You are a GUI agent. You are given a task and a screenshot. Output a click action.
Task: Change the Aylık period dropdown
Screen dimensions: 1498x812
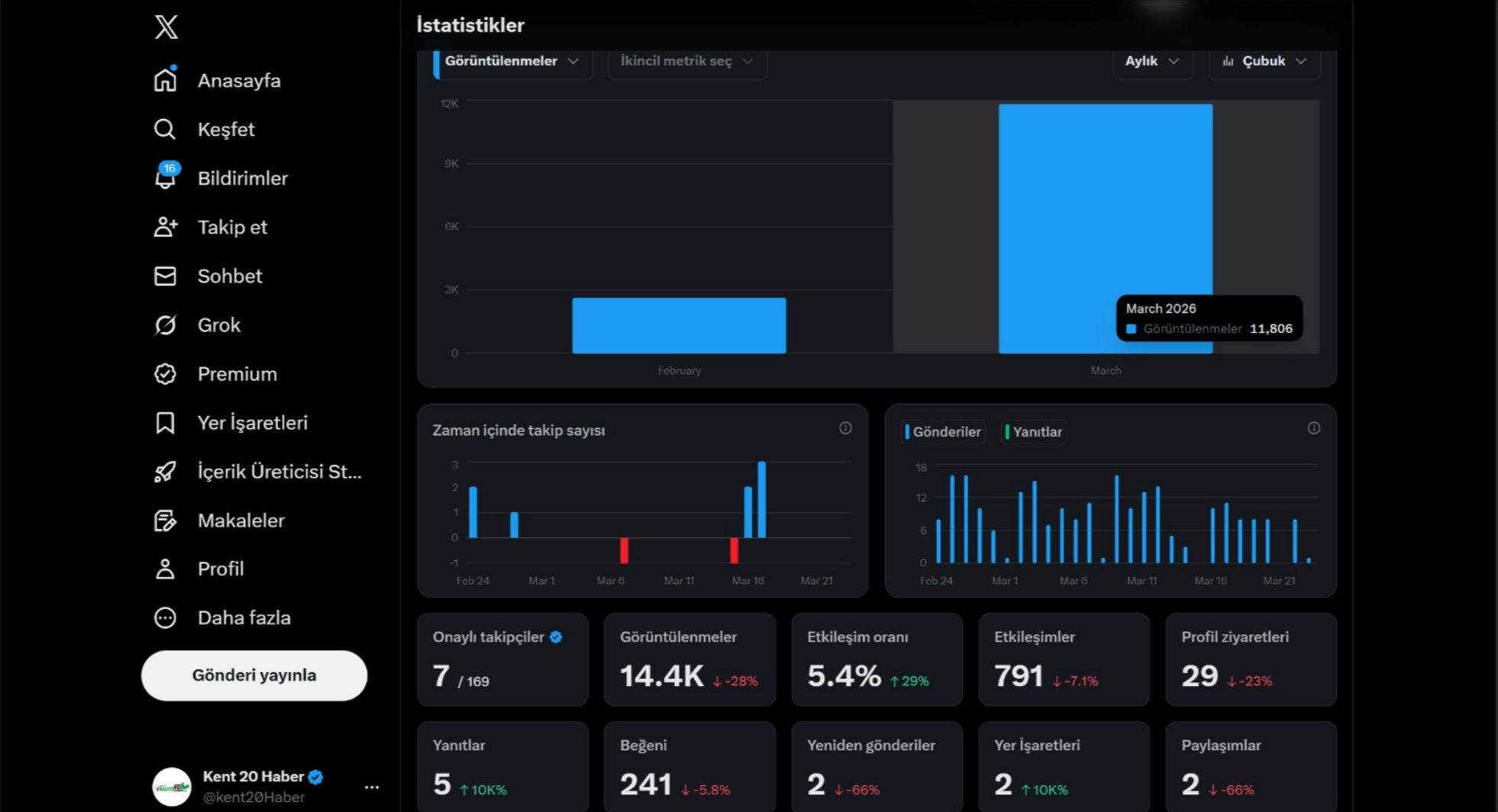(x=1152, y=61)
